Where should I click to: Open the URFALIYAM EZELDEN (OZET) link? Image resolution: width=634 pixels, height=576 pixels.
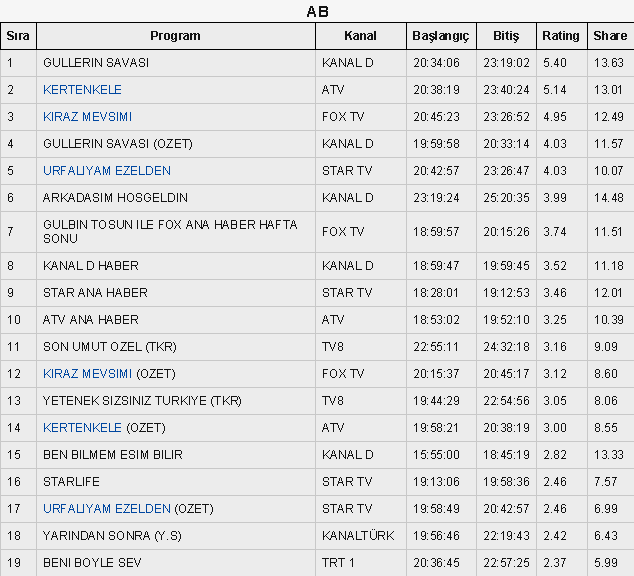click(107, 508)
